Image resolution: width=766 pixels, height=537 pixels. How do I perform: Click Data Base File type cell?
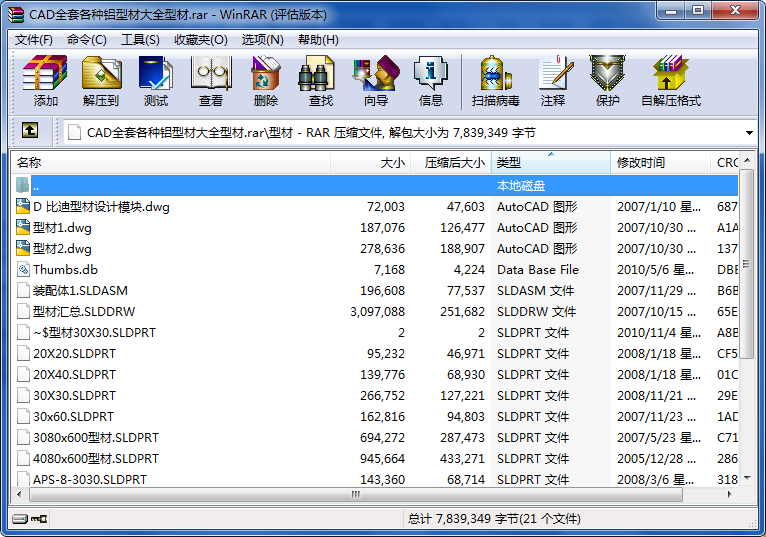coord(538,270)
